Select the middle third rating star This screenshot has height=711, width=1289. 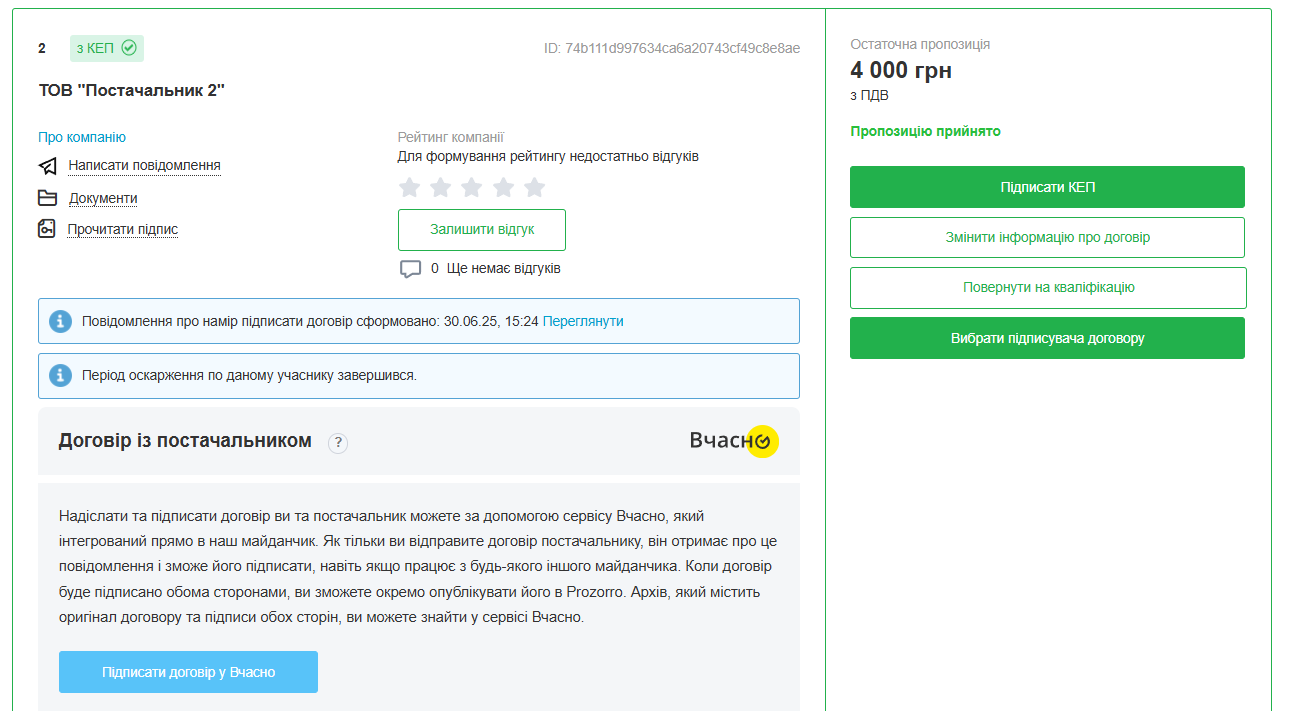point(472,187)
